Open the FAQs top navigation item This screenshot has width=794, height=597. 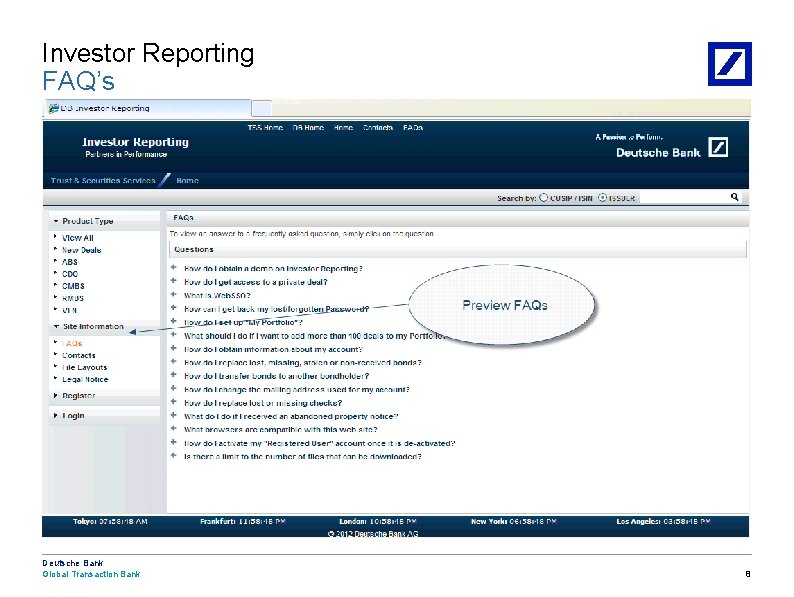(413, 128)
